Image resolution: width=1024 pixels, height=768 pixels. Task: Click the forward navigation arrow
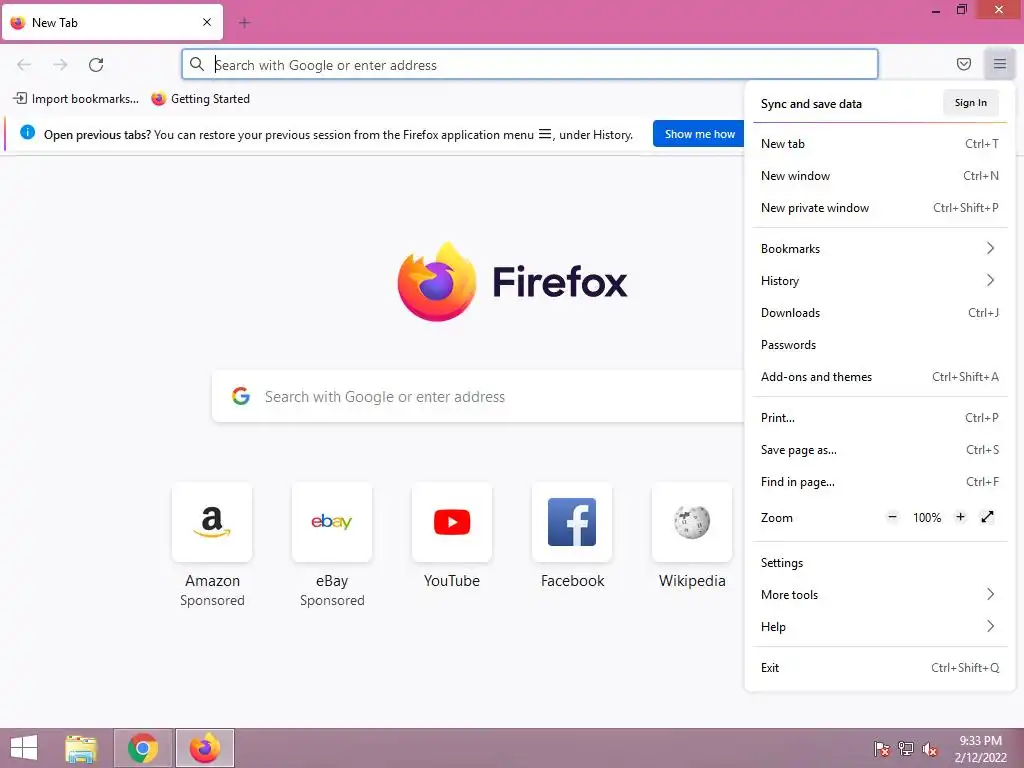(60, 65)
